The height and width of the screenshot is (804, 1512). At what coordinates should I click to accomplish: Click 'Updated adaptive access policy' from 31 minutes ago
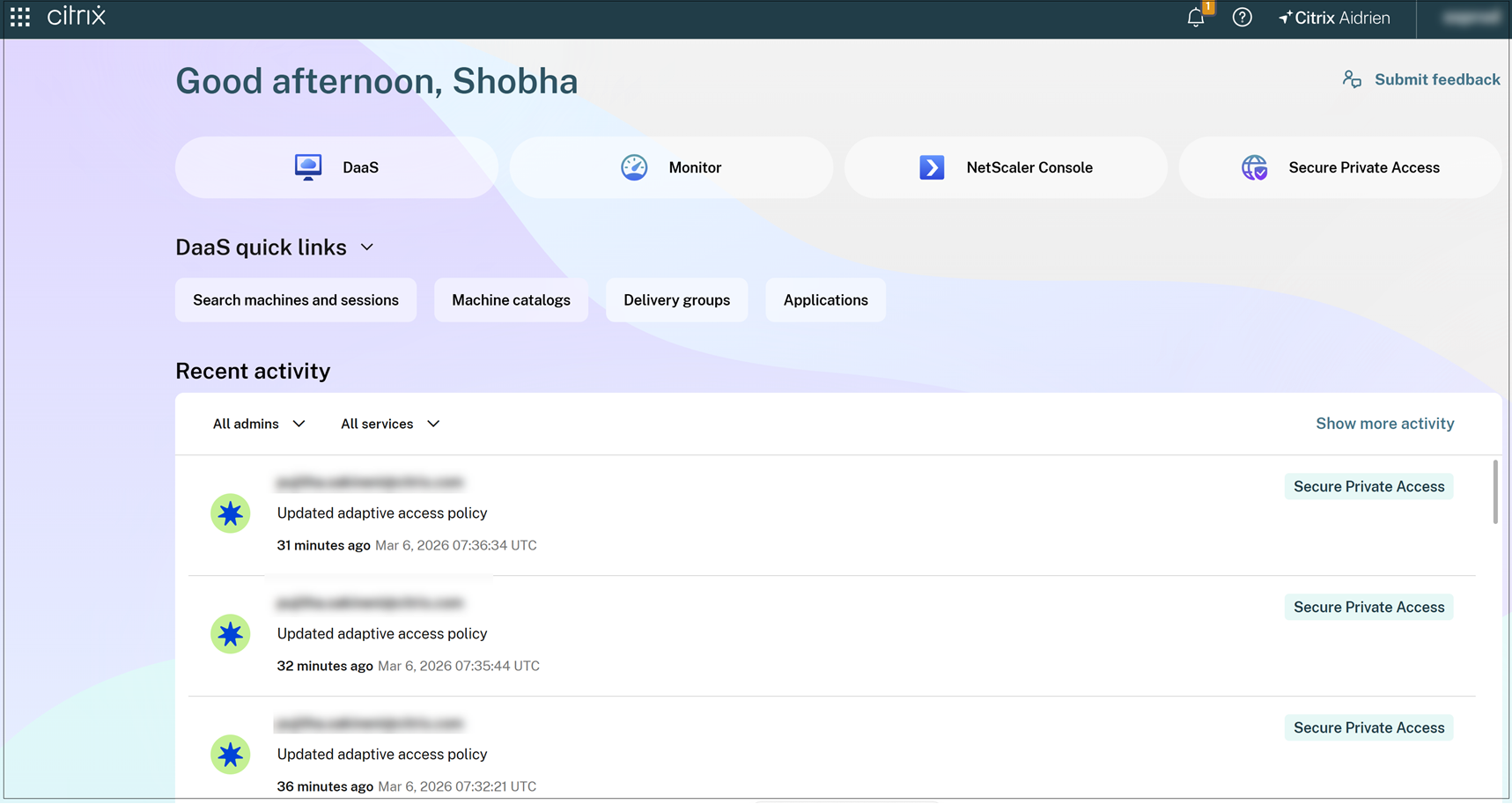tap(382, 513)
